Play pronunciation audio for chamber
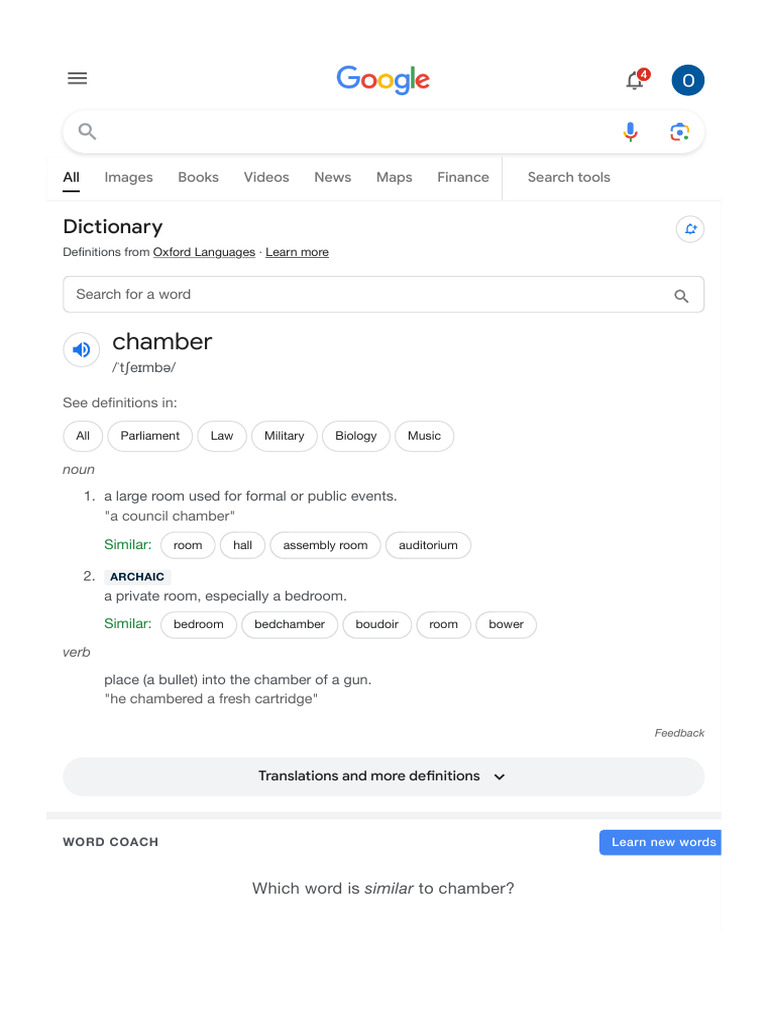The width and height of the screenshot is (768, 1024). (x=81, y=350)
